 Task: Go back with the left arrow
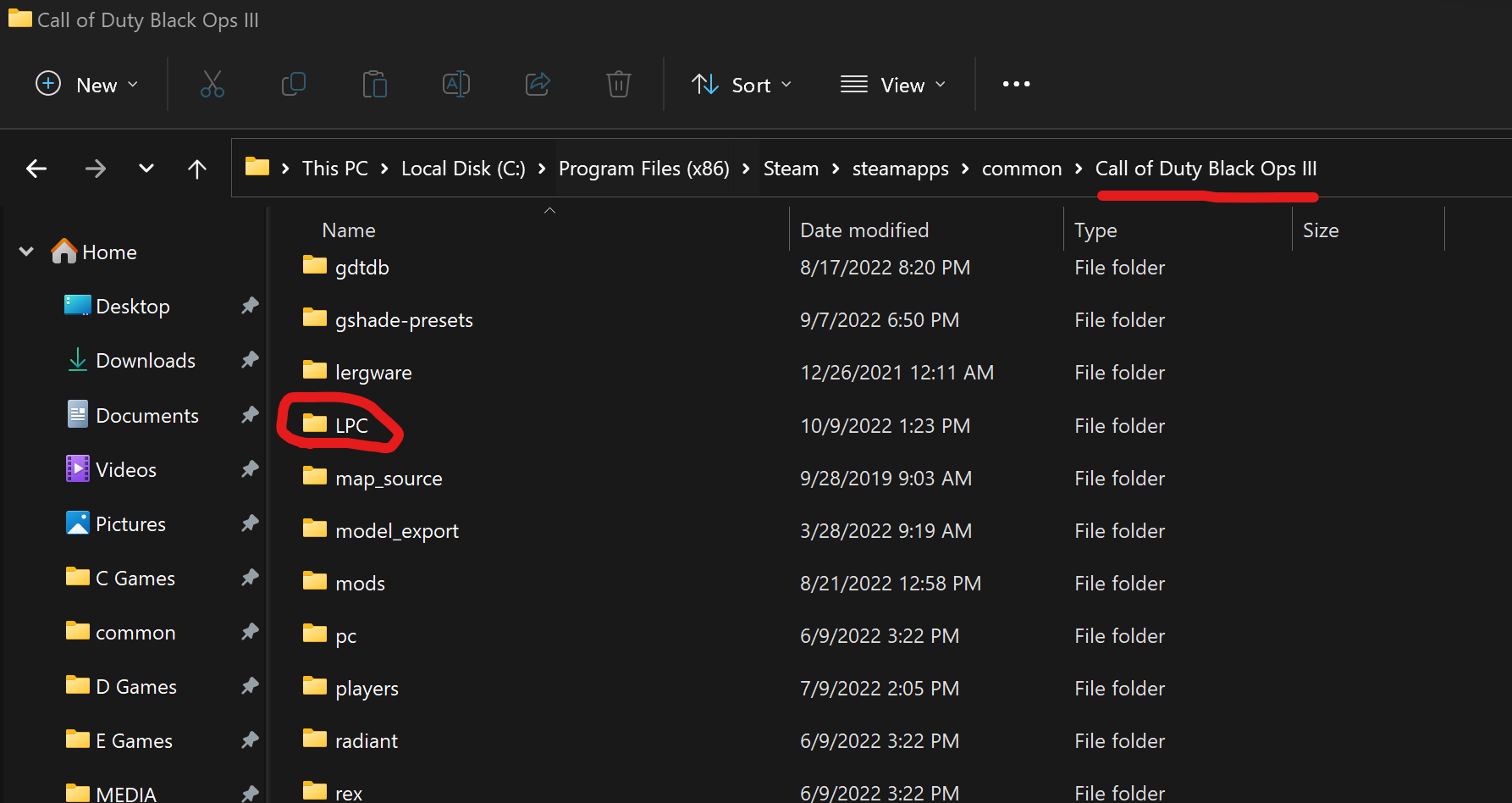pyautogui.click(x=36, y=169)
